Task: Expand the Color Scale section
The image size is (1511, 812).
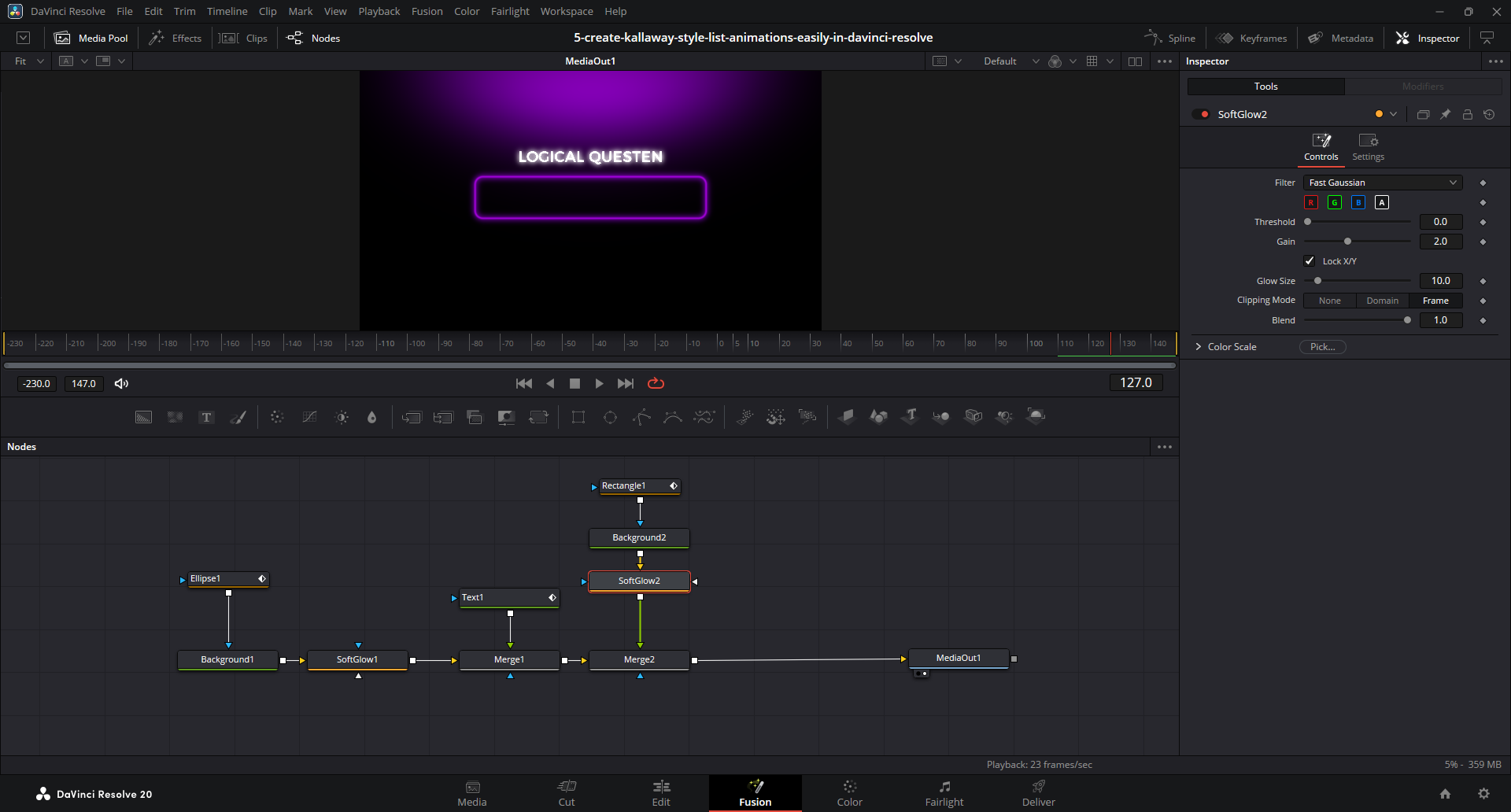Action: 1199,347
